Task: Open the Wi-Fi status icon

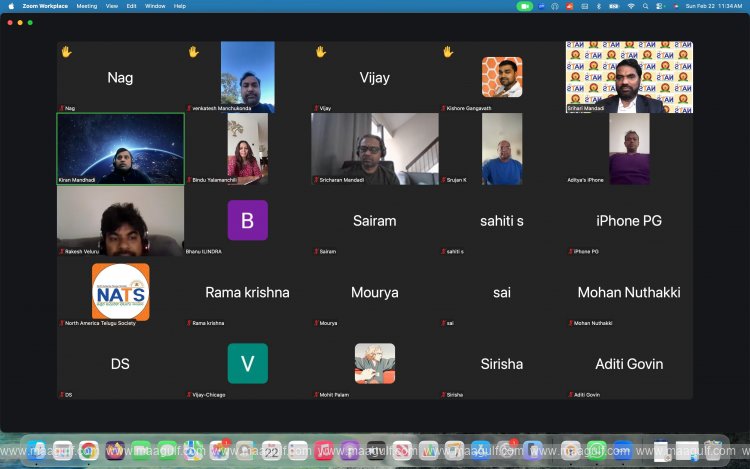Action: 631,6
